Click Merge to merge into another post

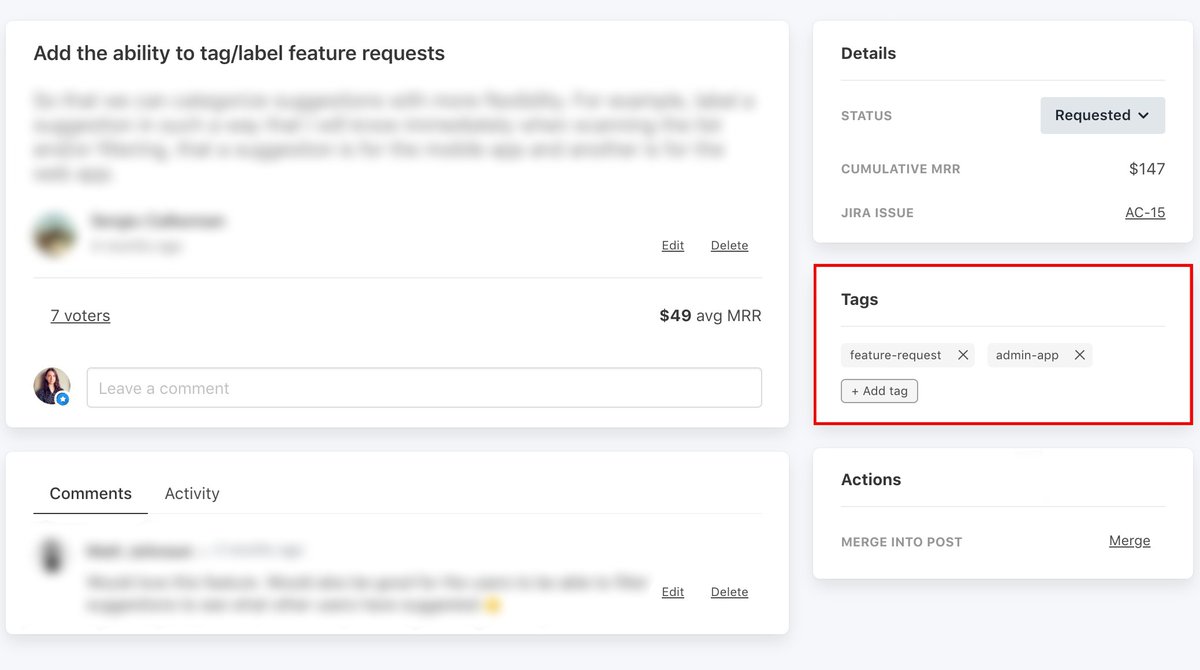coord(1130,541)
